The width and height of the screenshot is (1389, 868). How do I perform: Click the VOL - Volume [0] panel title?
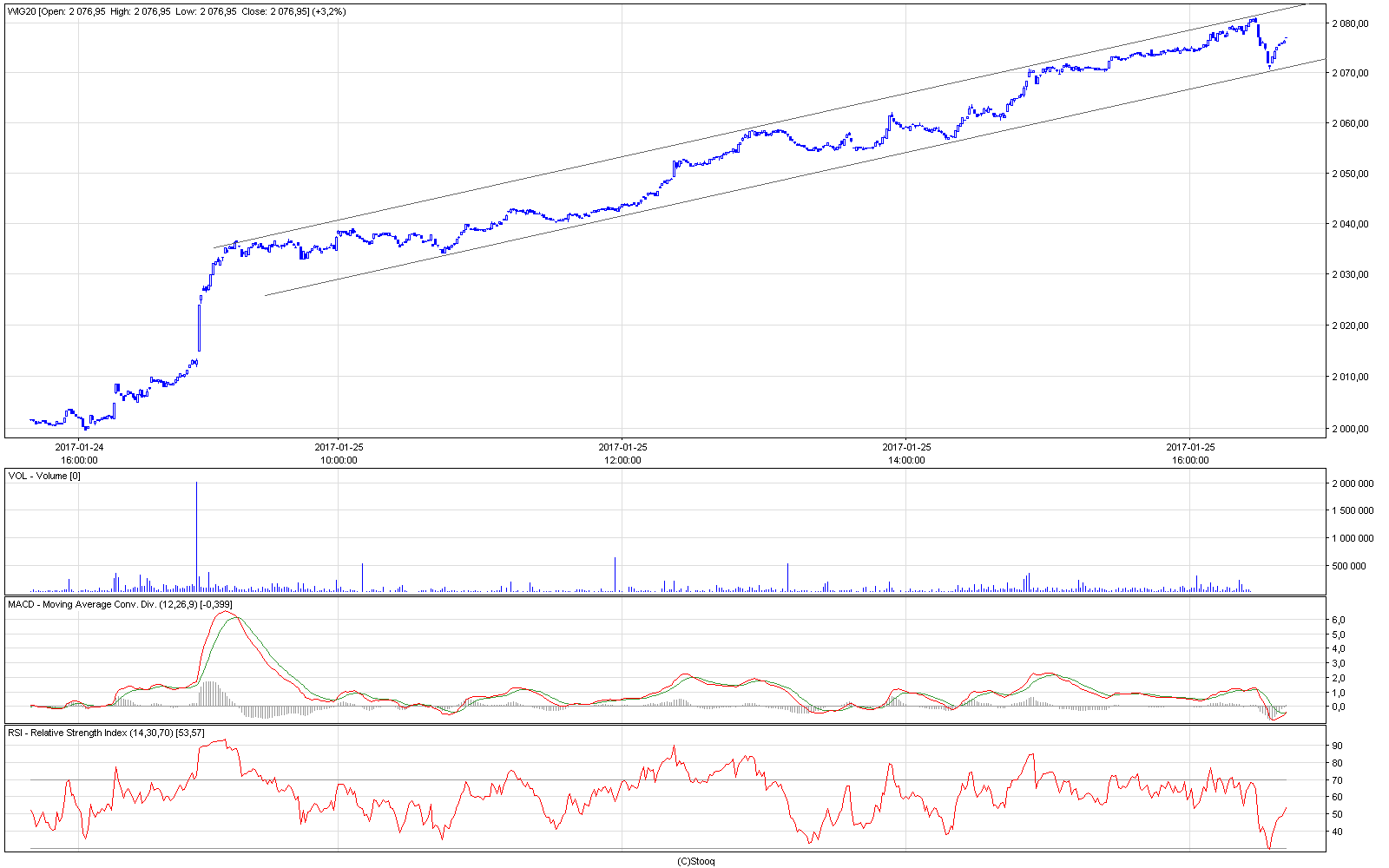tap(44, 476)
